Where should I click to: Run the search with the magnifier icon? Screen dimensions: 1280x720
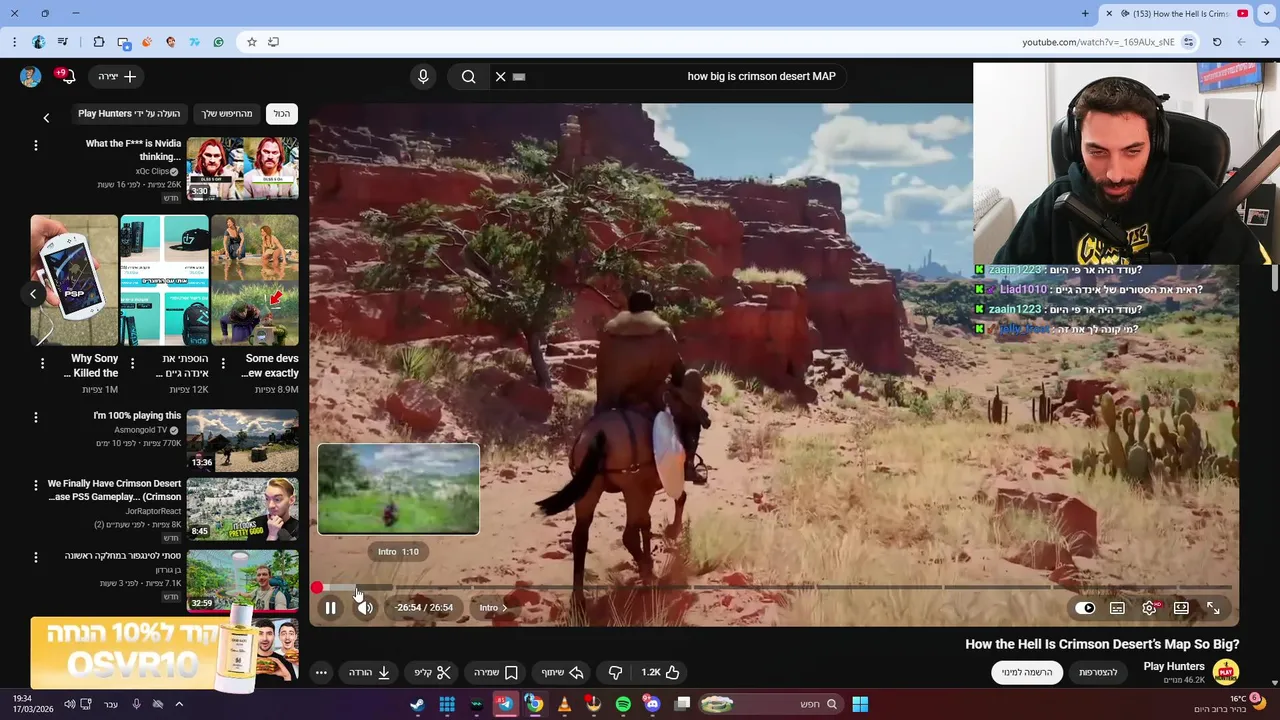[468, 76]
